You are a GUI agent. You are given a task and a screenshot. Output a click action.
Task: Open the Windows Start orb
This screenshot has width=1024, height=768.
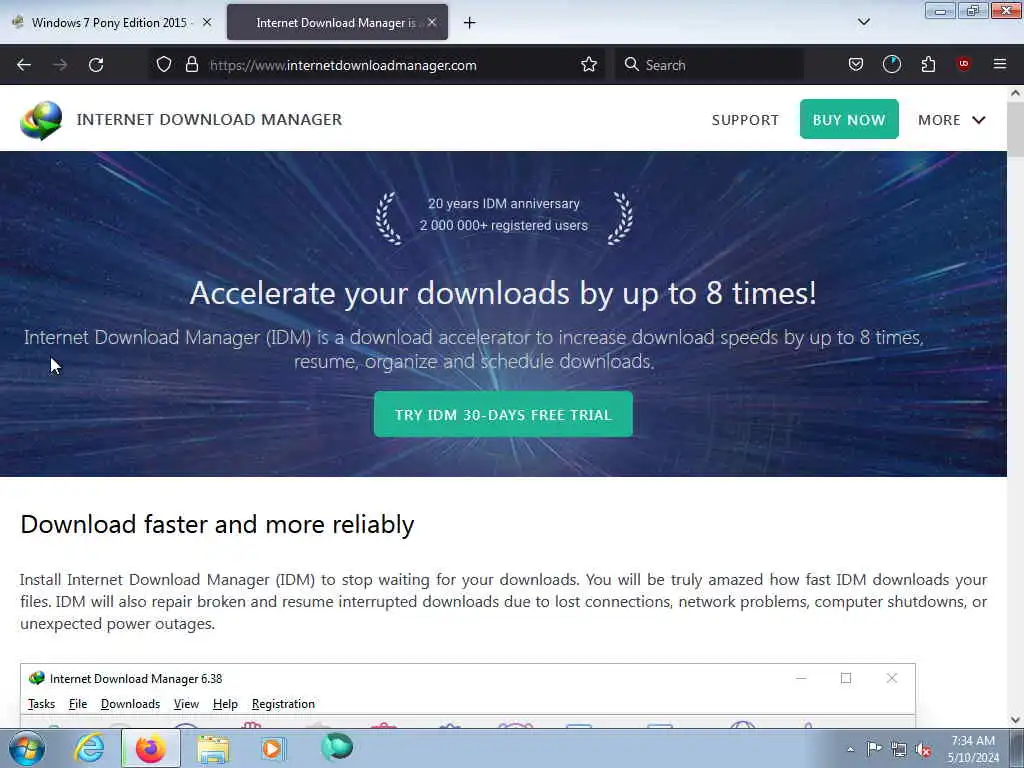(27, 748)
